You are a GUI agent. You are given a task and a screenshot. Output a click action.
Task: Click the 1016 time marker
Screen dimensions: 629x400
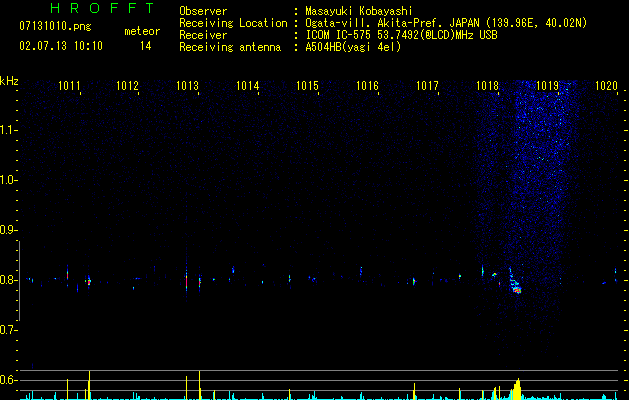367,86
